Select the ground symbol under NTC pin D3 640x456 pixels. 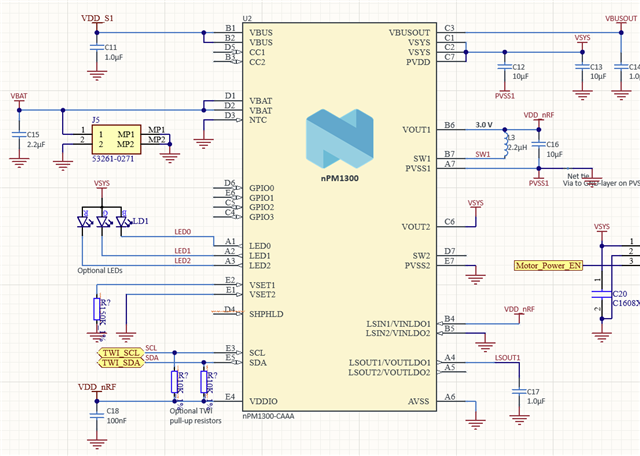point(203,143)
